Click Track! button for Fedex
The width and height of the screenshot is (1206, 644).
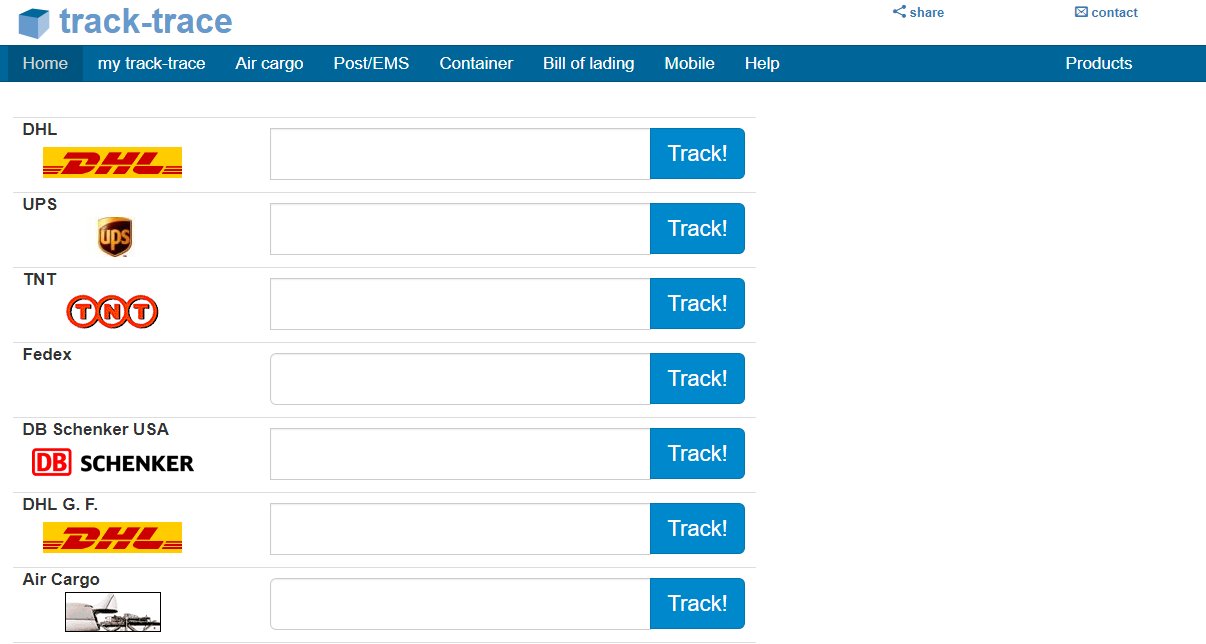click(697, 379)
